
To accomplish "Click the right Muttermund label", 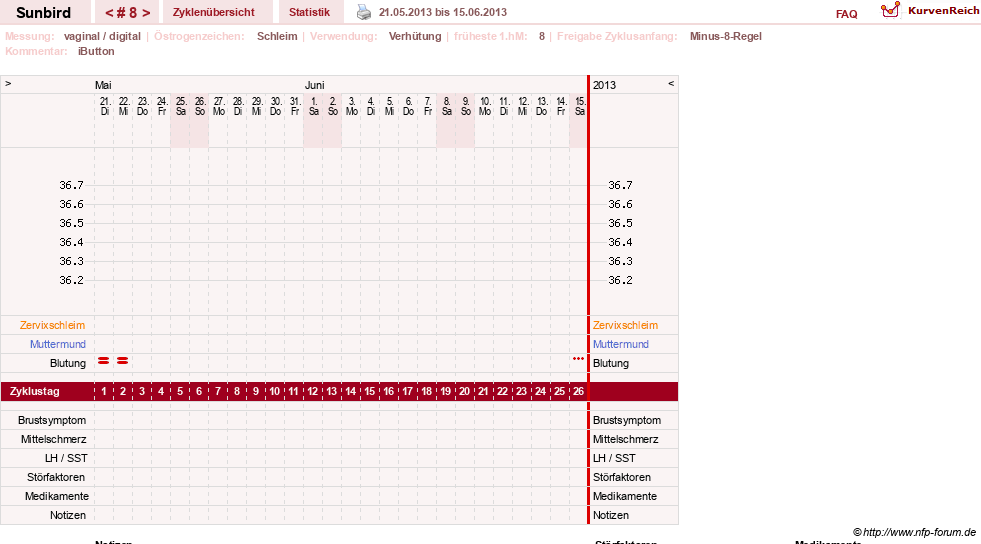I will click(621, 344).
